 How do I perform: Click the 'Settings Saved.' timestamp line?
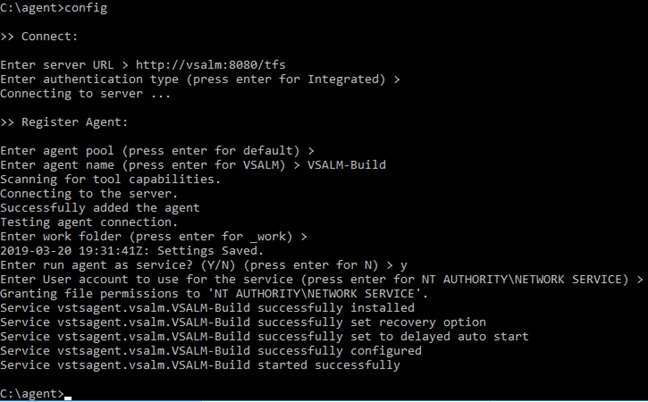point(132,251)
